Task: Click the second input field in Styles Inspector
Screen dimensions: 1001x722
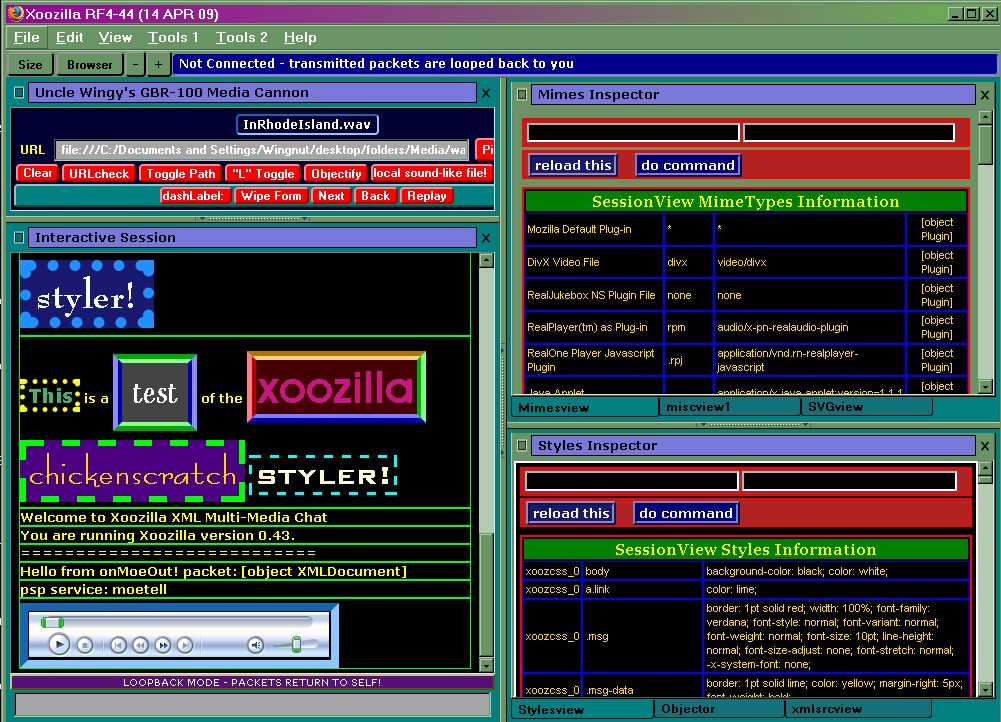Action: [849, 481]
